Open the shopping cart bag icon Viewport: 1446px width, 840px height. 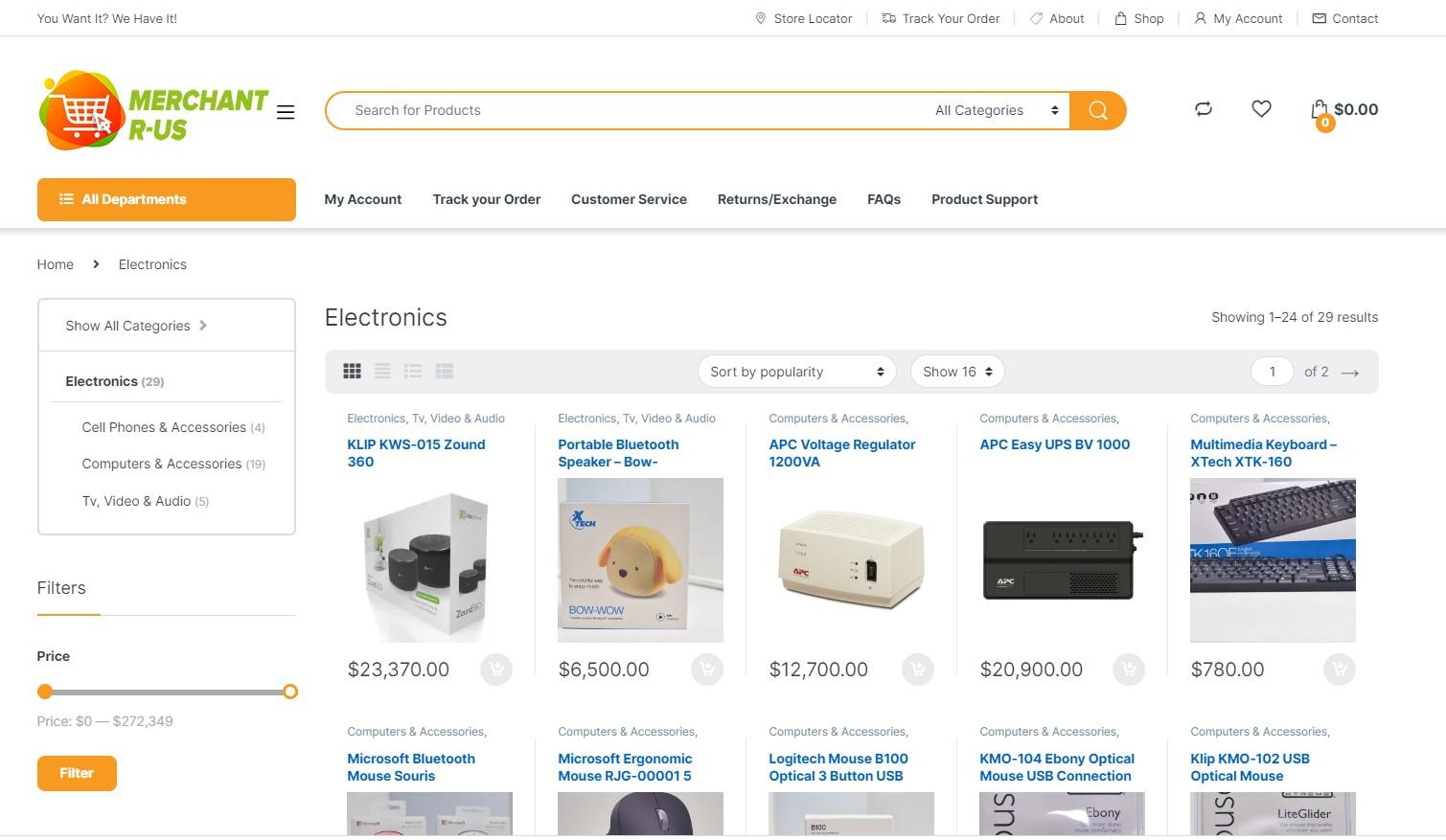tap(1320, 110)
